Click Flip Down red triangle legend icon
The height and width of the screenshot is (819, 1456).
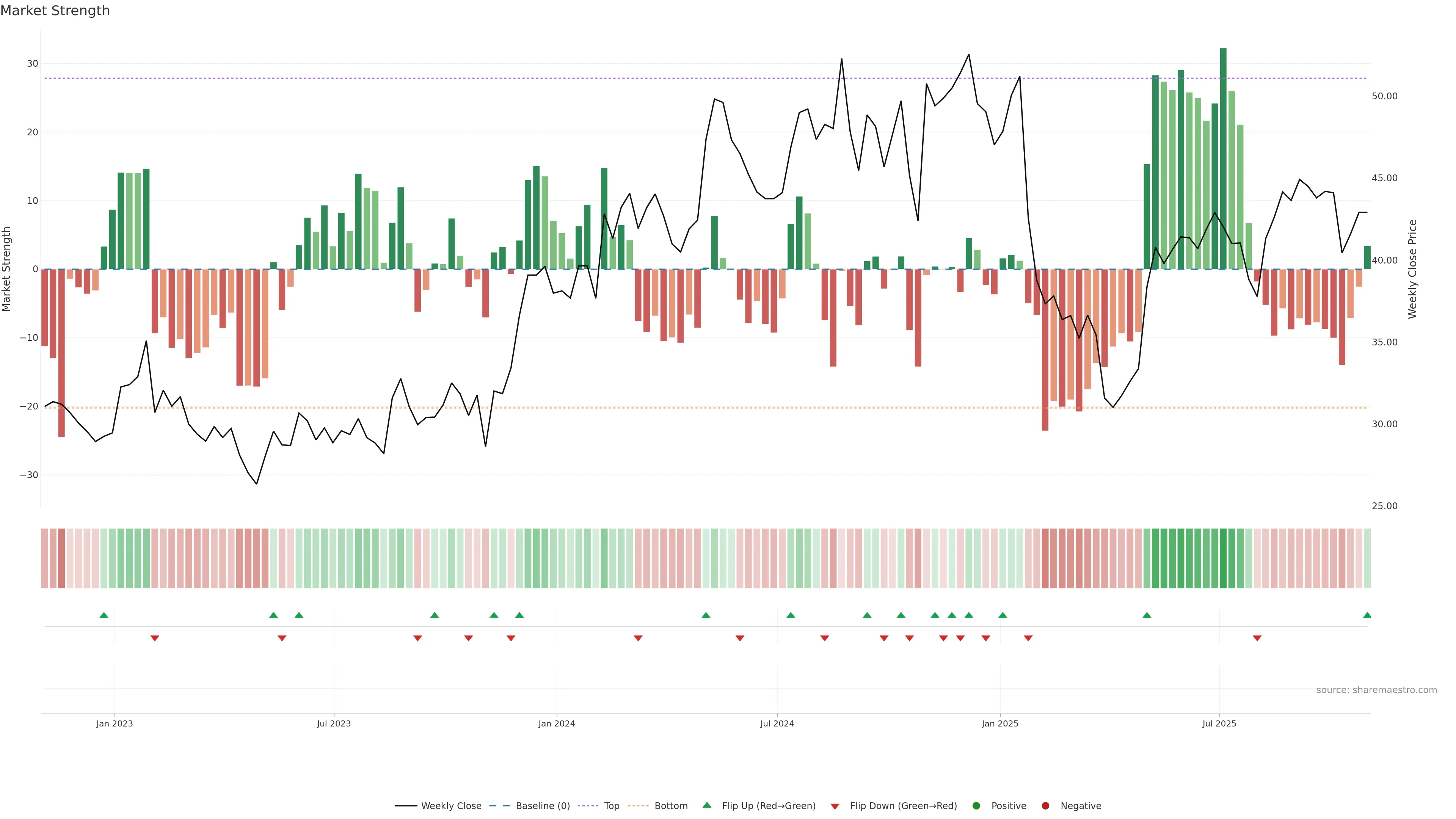pos(835,806)
